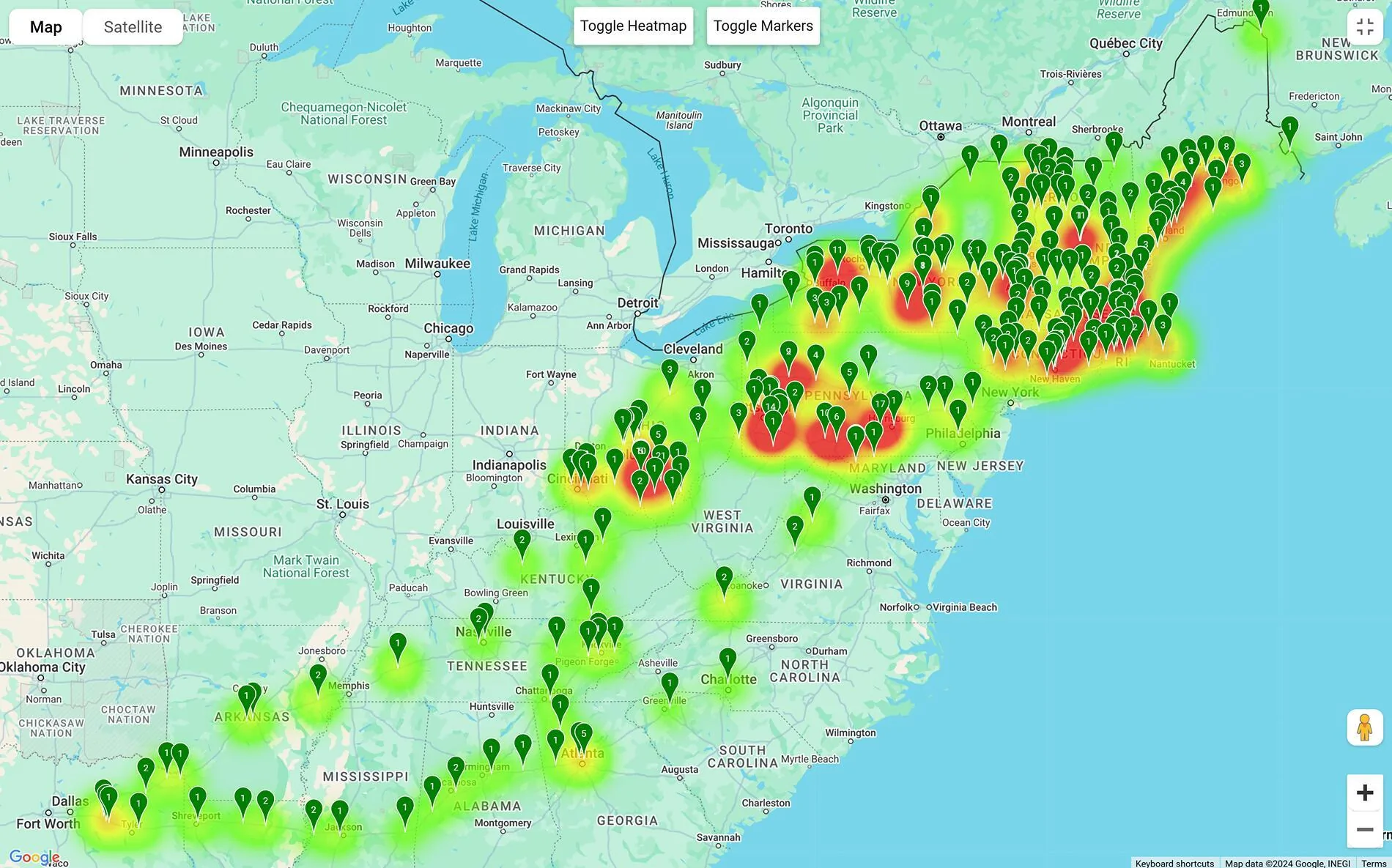Click the Algonquin Provincial Park label
The width and height of the screenshot is (1392, 868).
(830, 115)
